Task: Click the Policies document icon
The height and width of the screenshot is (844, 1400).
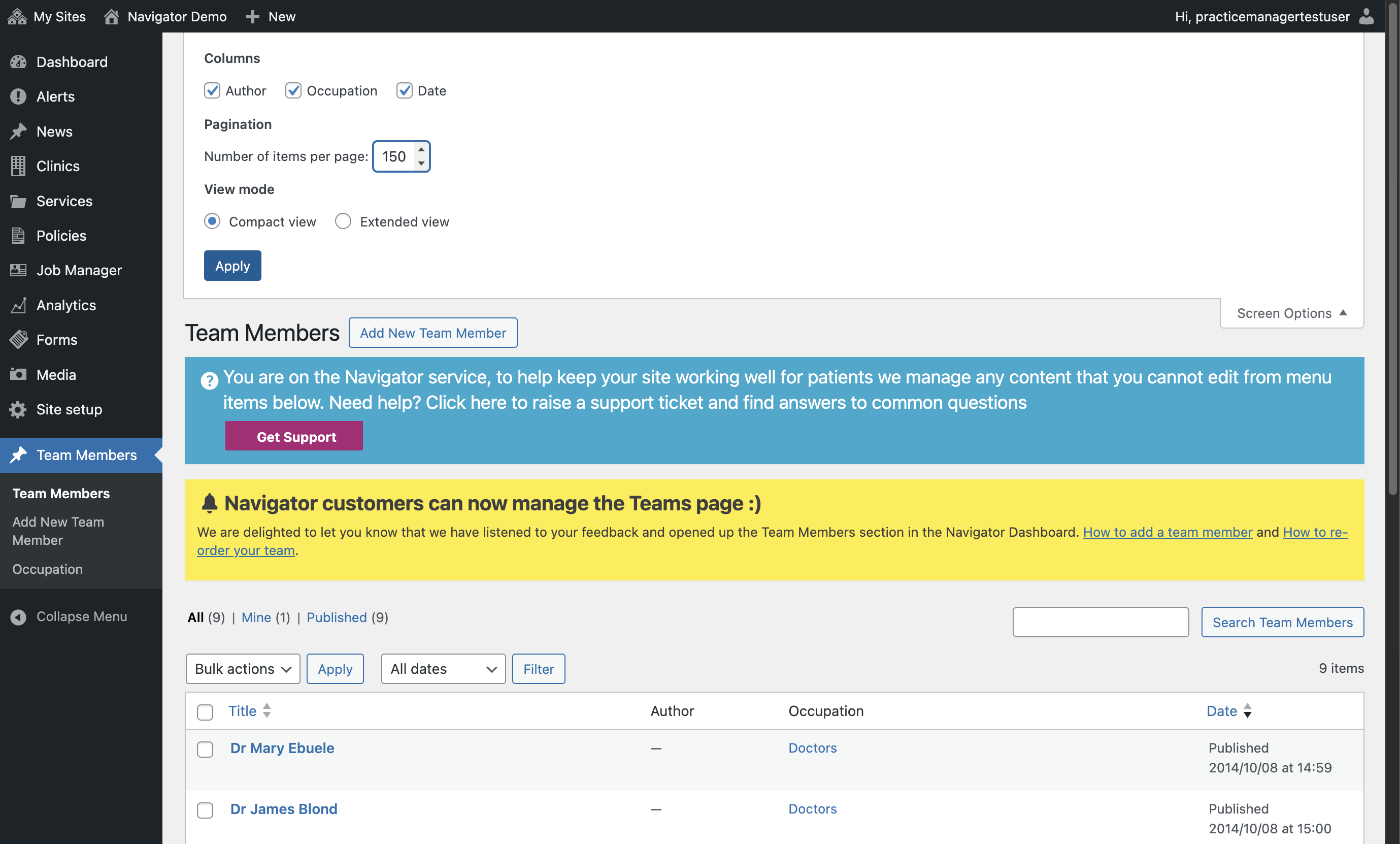Action: point(18,235)
